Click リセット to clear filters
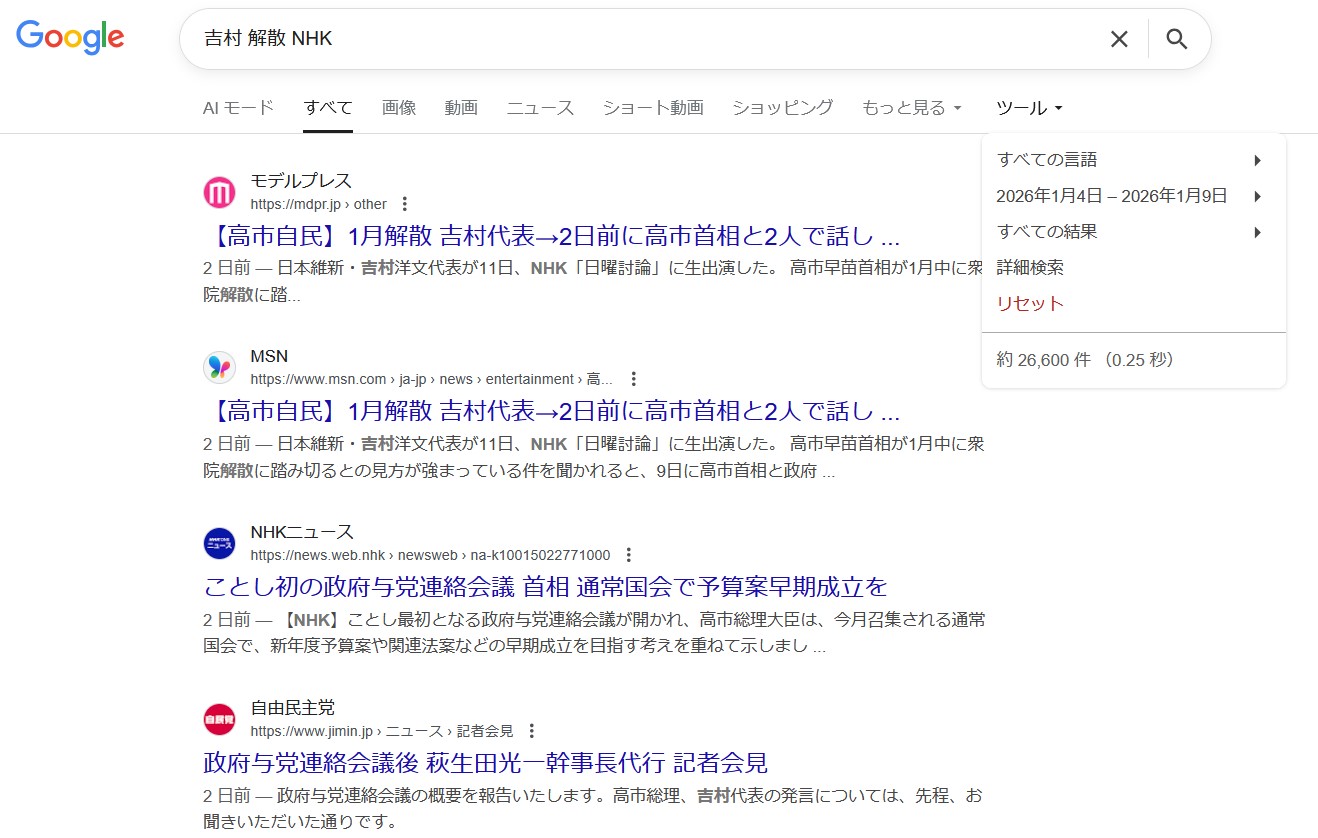The height and width of the screenshot is (838, 1318). [1030, 304]
